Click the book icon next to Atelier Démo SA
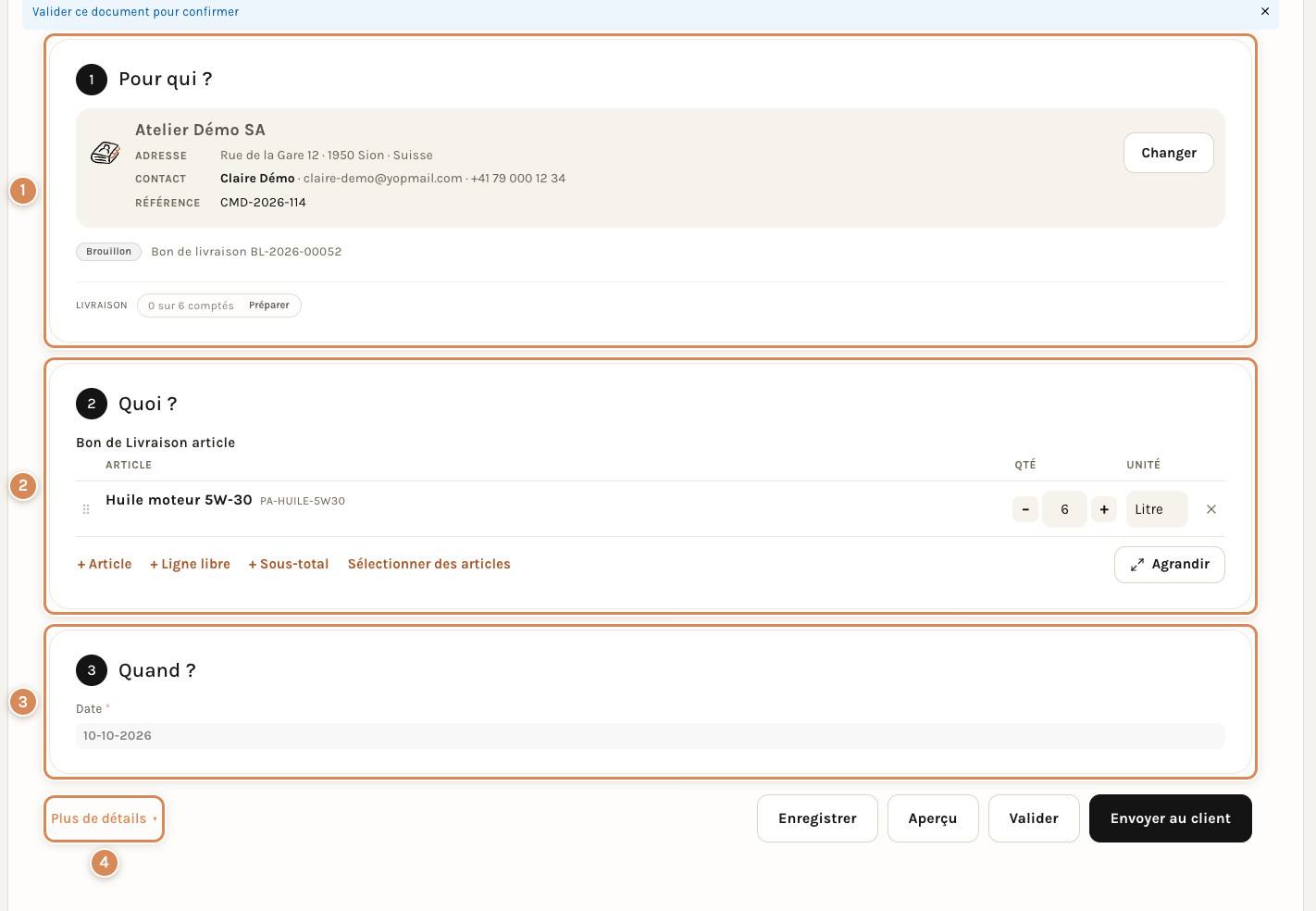The width and height of the screenshot is (1316, 911). coord(106,153)
